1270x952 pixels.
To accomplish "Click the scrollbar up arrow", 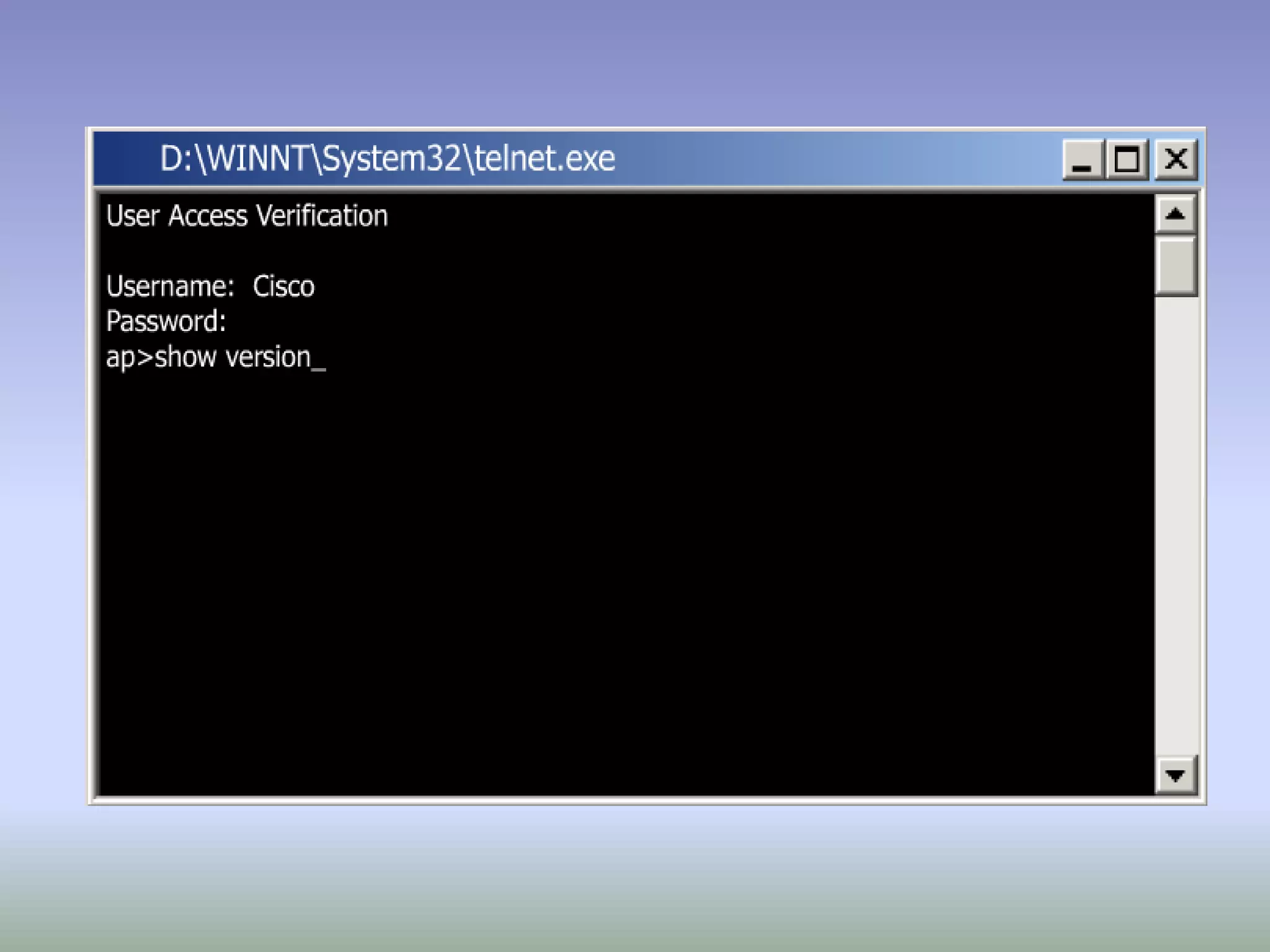I will point(1175,214).
